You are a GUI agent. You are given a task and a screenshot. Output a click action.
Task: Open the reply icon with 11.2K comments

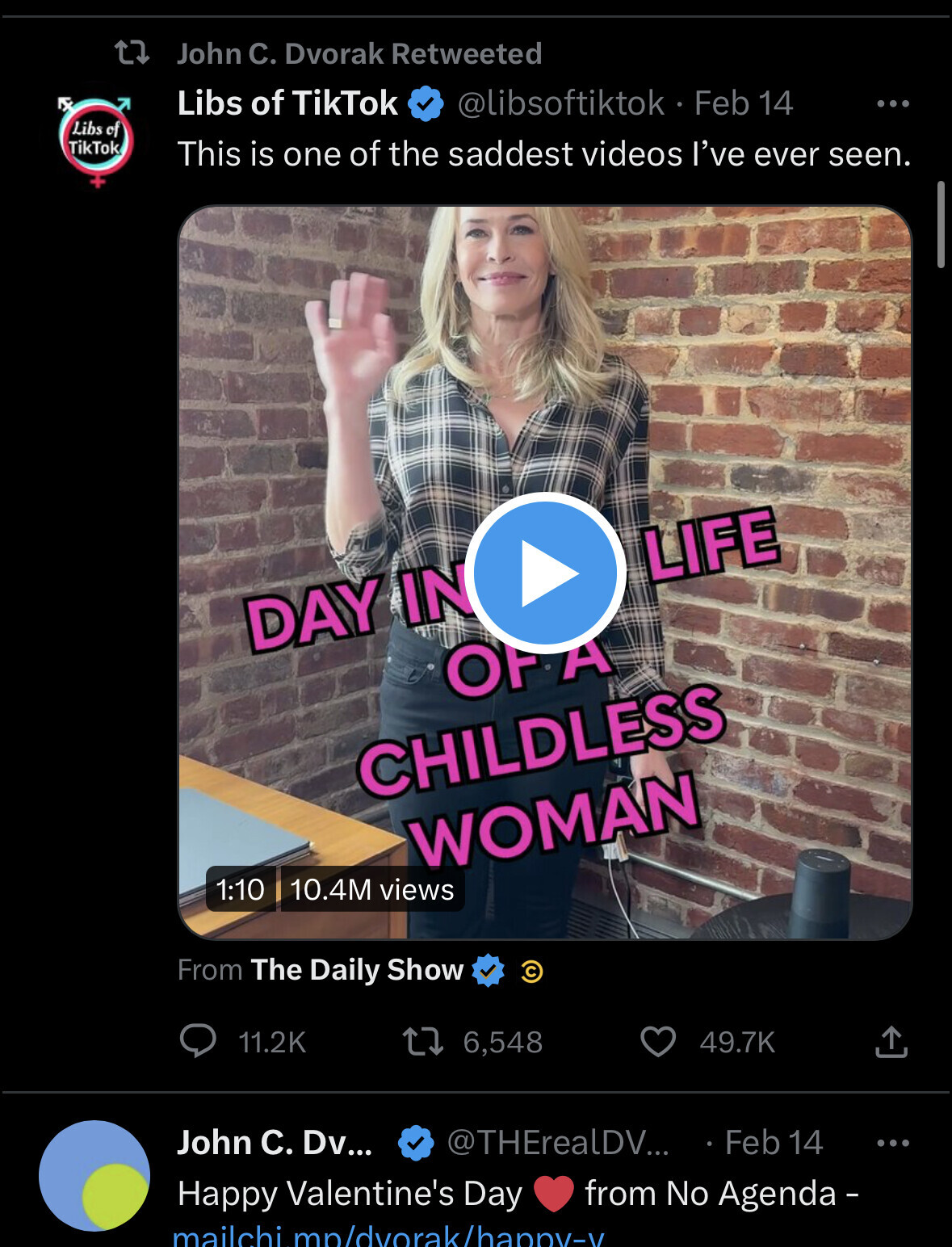(x=198, y=1041)
